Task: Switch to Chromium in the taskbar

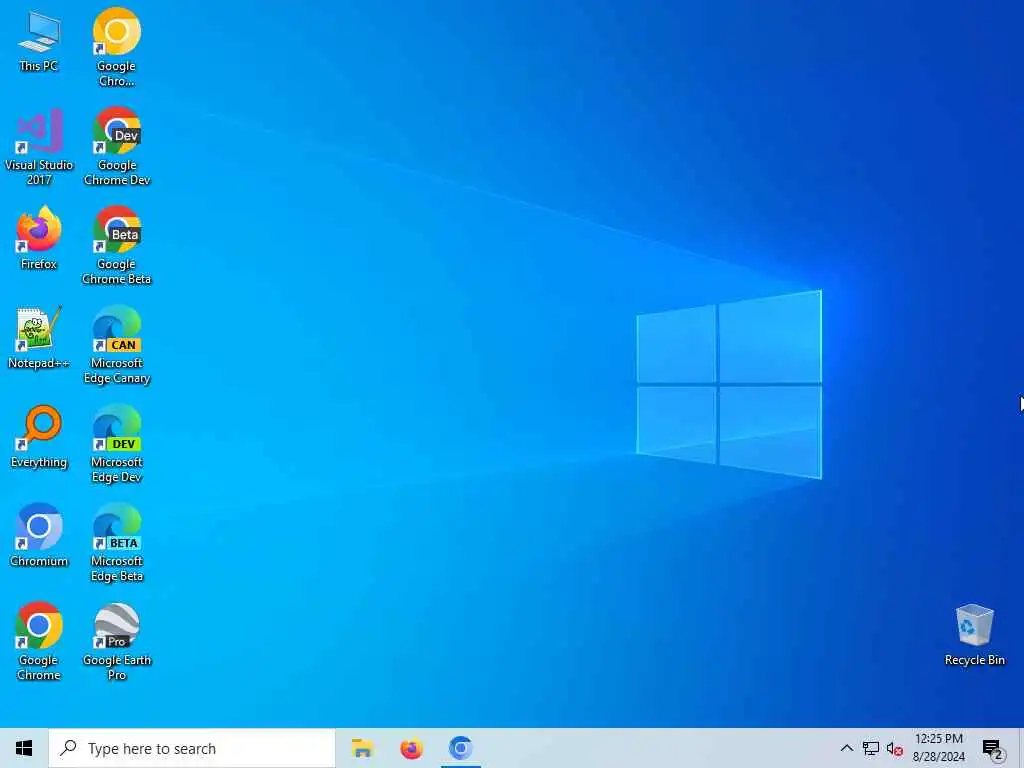Action: click(x=460, y=748)
